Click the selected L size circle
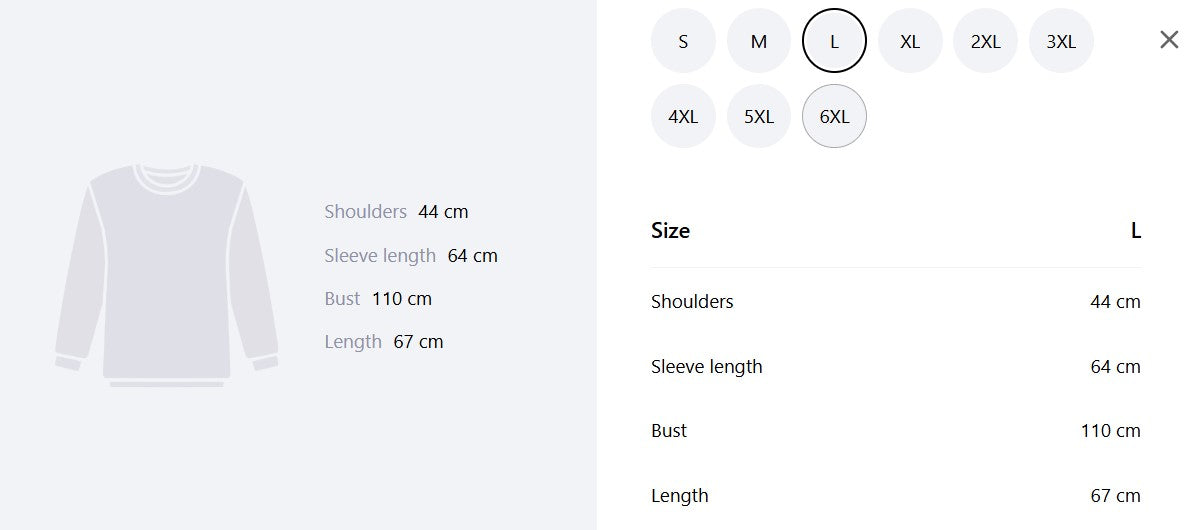 point(834,41)
